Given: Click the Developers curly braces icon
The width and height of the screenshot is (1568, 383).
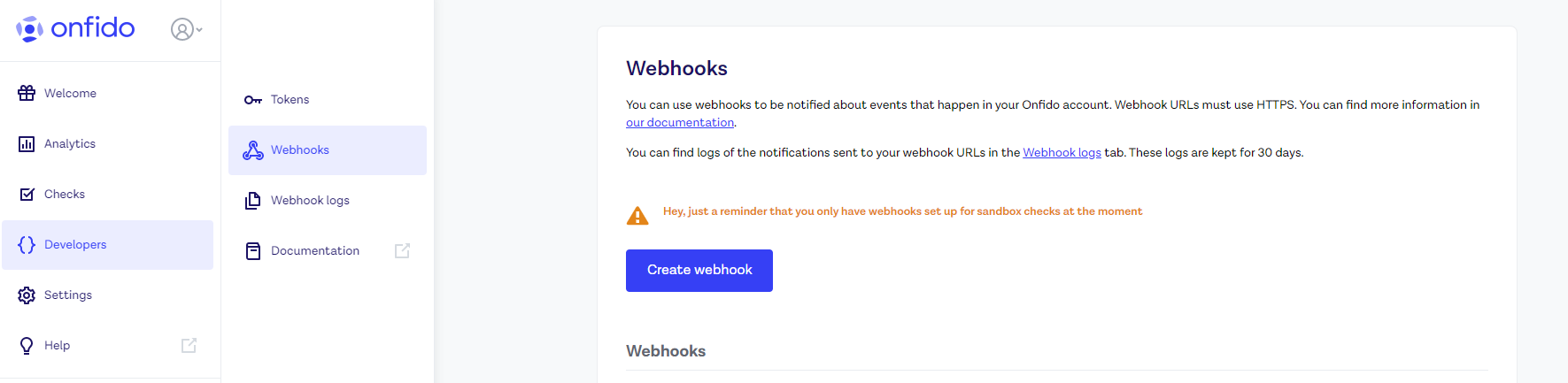Looking at the screenshot, I should pyautogui.click(x=27, y=244).
